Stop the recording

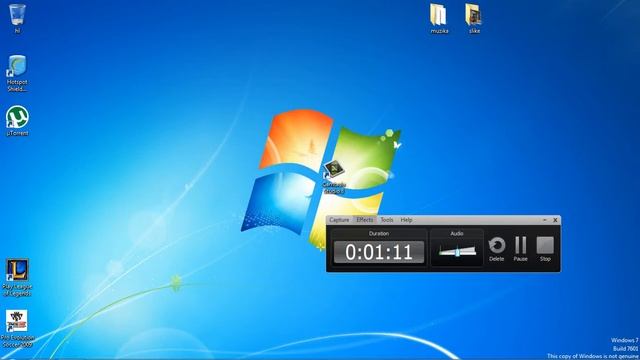545,249
